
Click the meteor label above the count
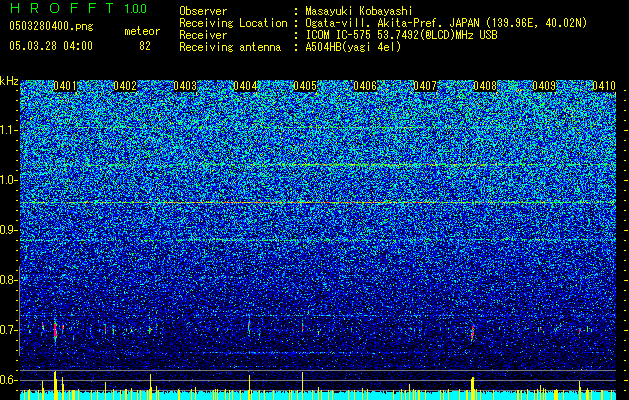(142, 31)
